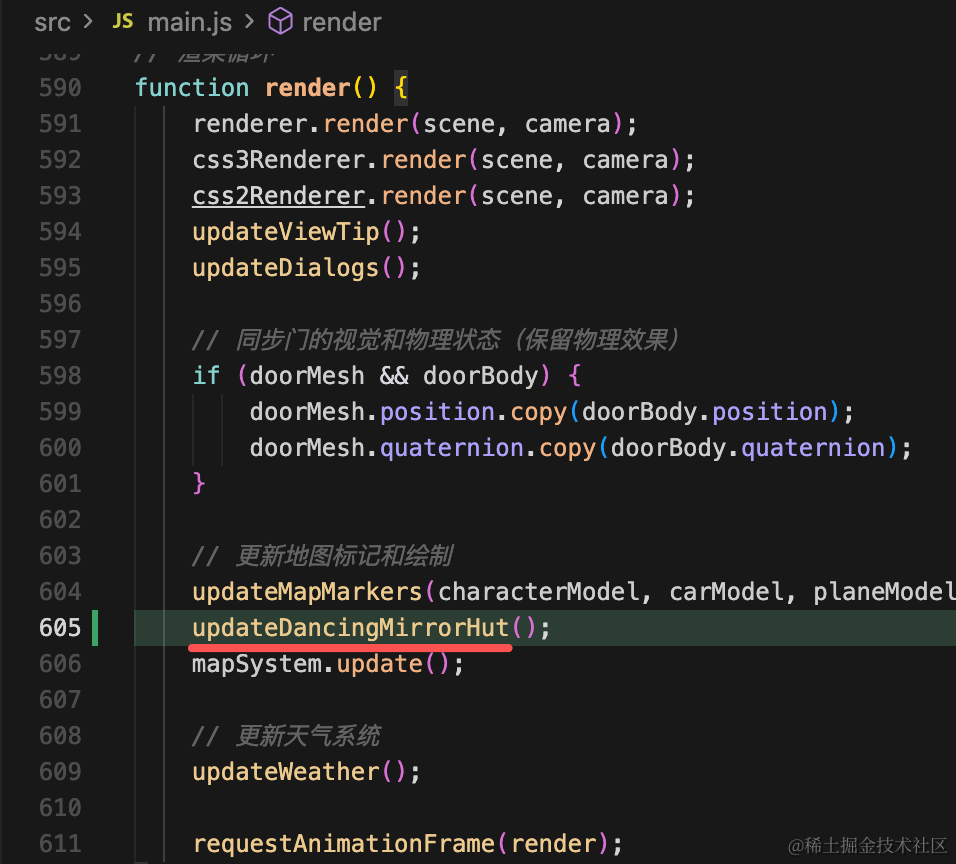Click the underlined css2Renderer identifier
This screenshot has width=956, height=864.
(x=279, y=196)
